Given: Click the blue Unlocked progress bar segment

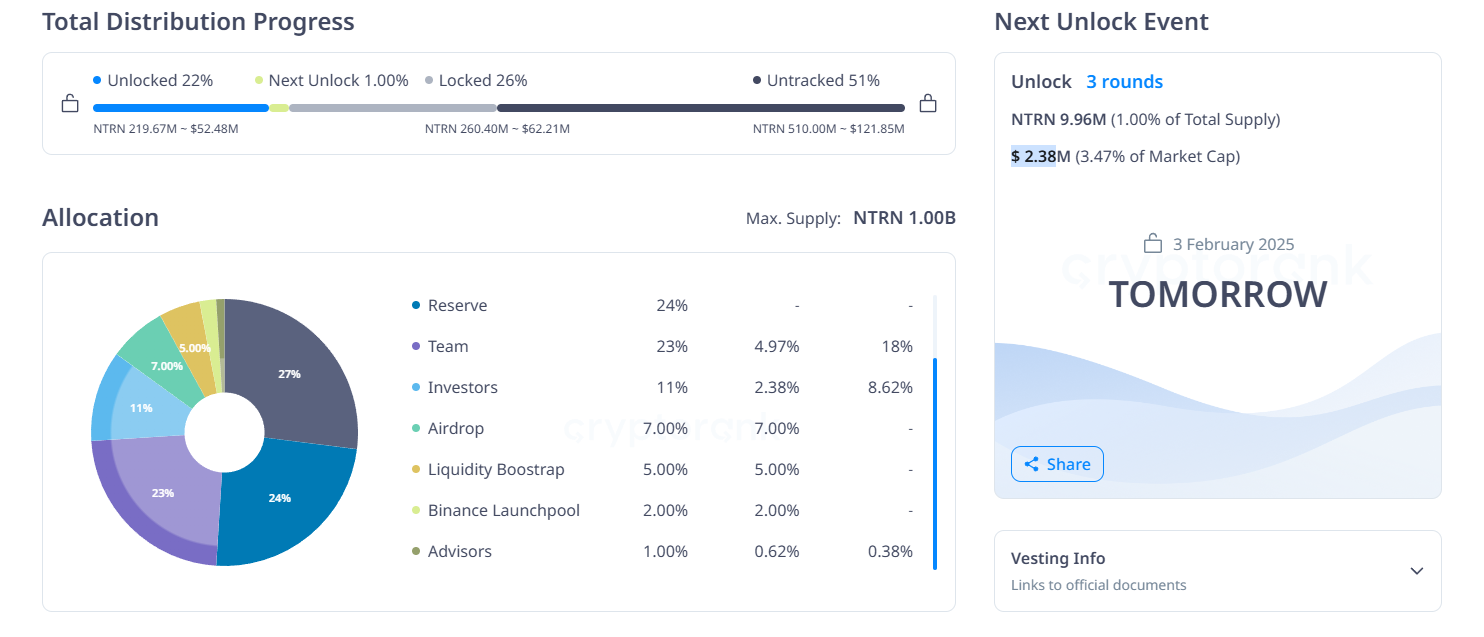Looking at the screenshot, I should click(180, 108).
